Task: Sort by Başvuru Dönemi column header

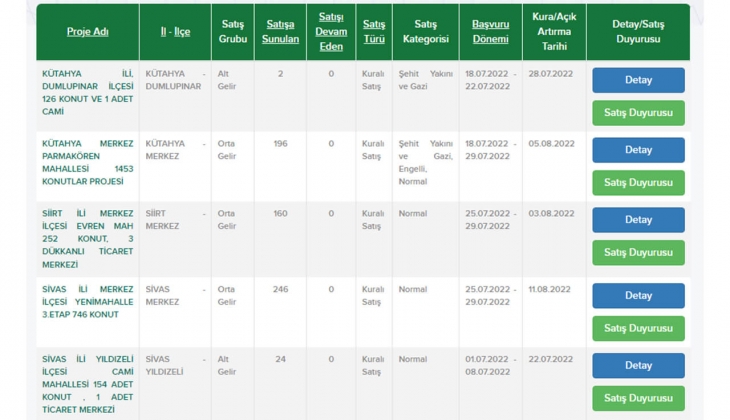Action: pos(490,32)
